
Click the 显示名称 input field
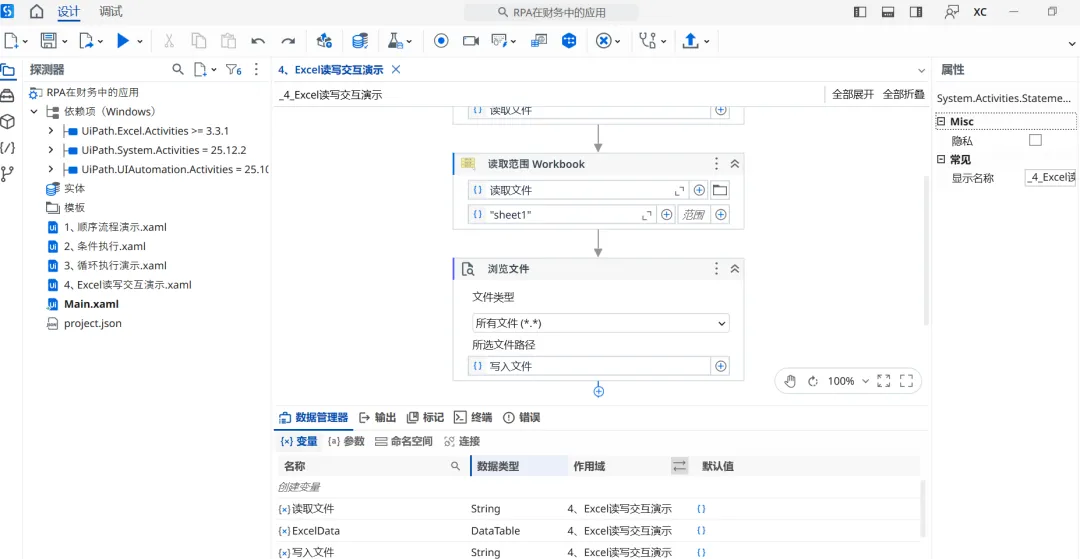[1050, 178]
